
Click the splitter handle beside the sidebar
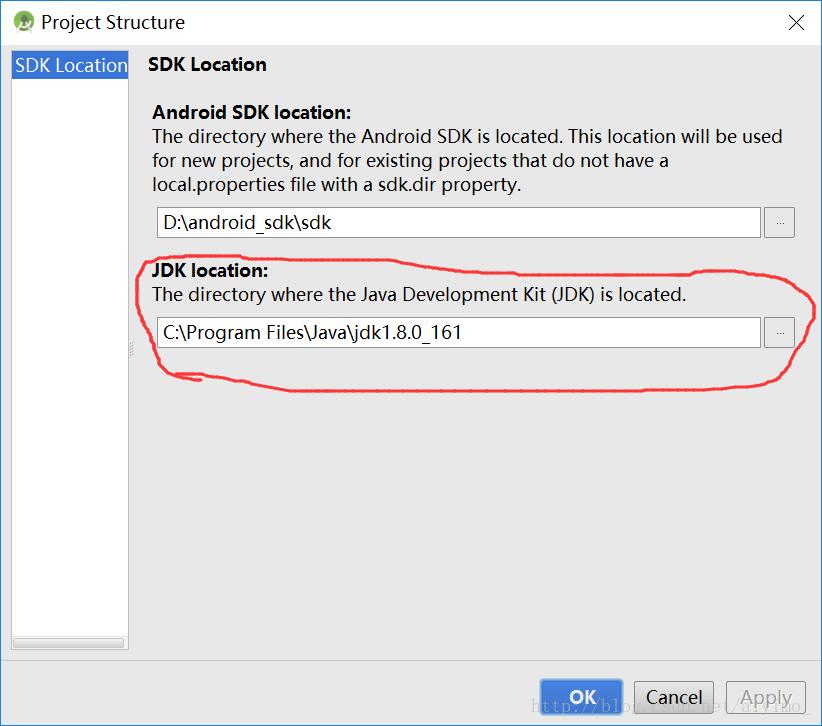[131, 349]
